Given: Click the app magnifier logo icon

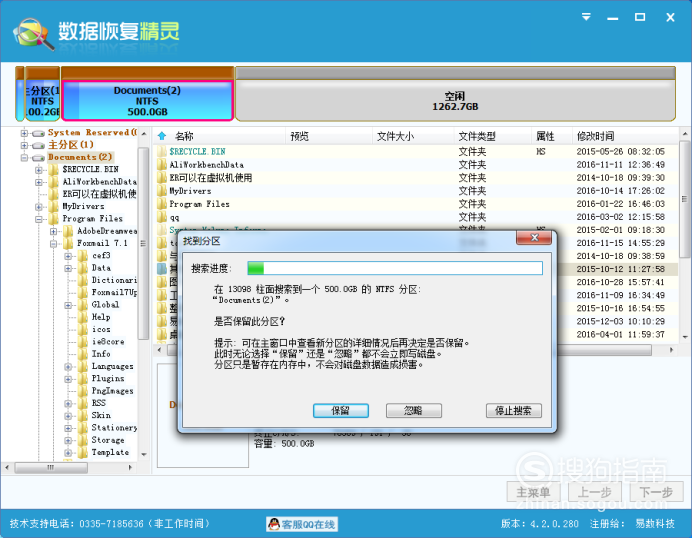Looking at the screenshot, I should 34,33.
